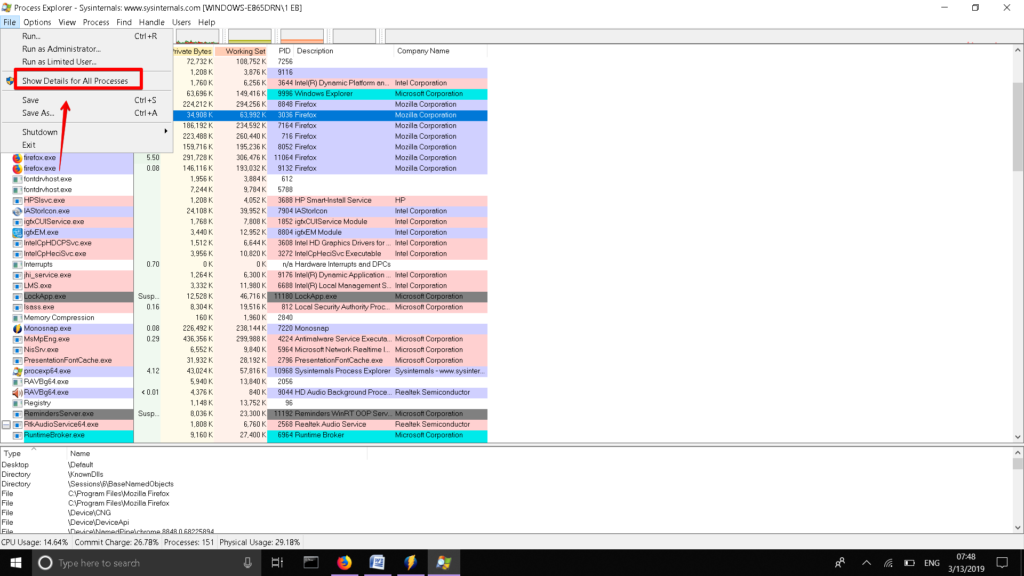Click the IAStorIcon.exe process icon
Screen dimensions: 1024x576
tap(17, 211)
